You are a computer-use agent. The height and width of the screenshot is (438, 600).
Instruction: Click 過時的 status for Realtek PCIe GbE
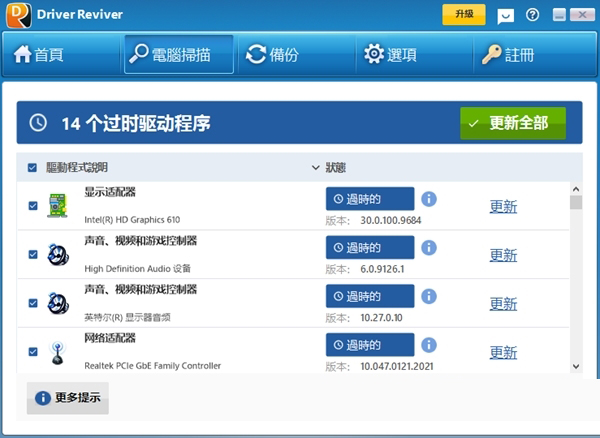pos(370,345)
